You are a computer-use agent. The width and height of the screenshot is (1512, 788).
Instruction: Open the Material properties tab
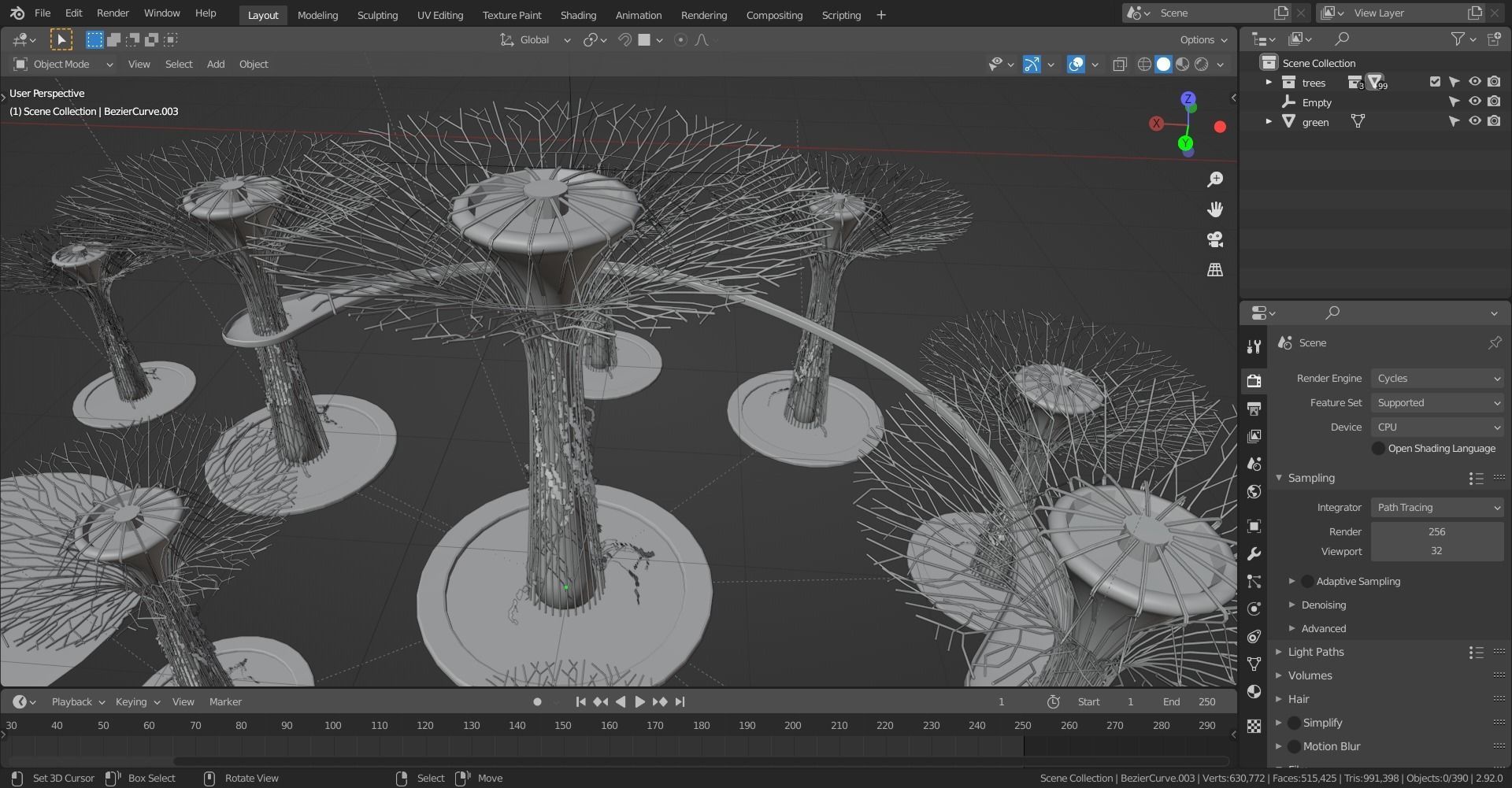point(1254,691)
